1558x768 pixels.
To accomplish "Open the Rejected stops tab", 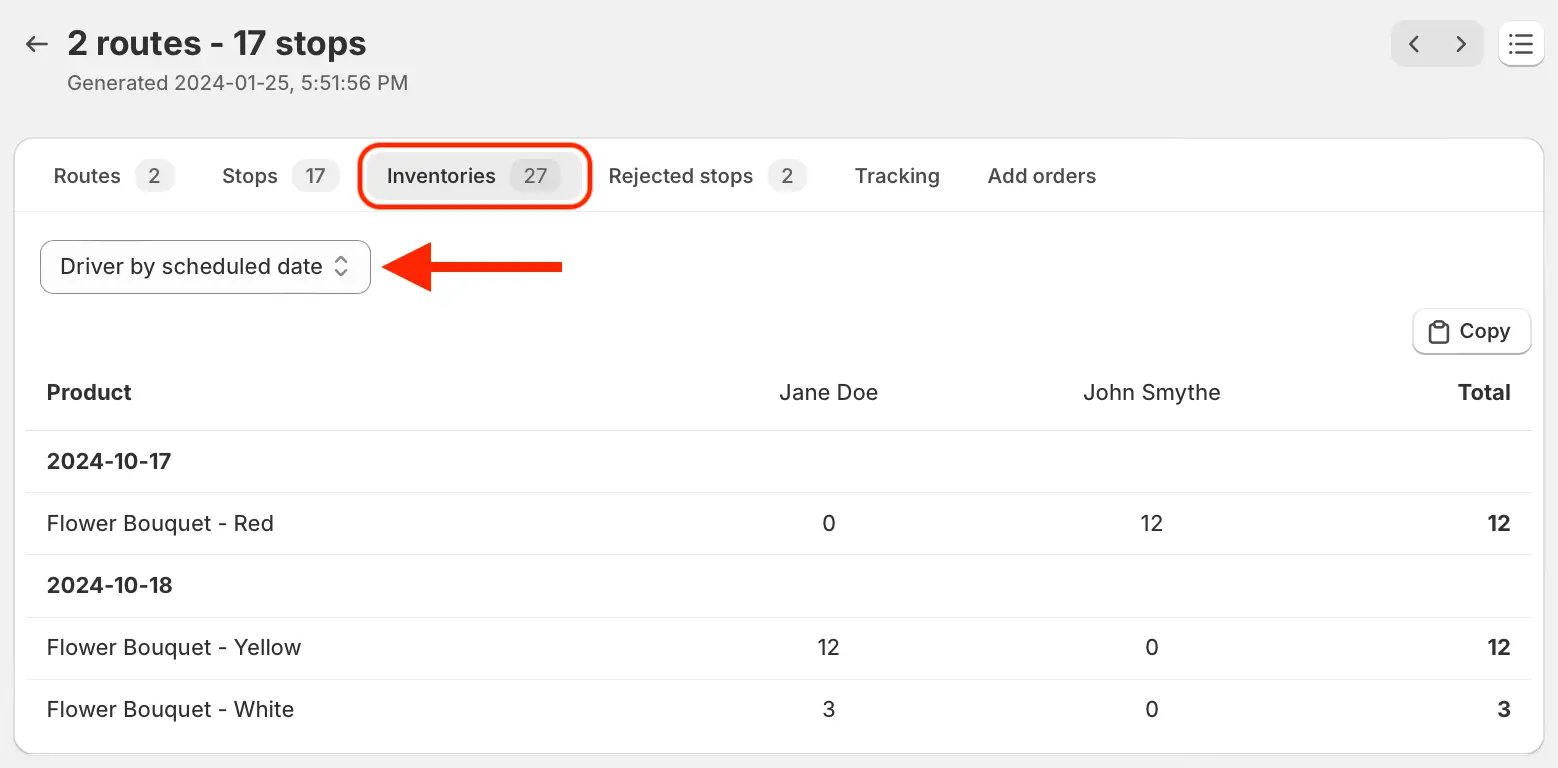I will point(707,176).
